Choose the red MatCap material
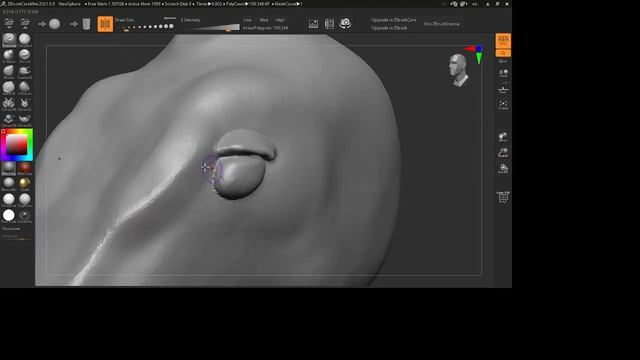The height and width of the screenshot is (360, 640). pyautogui.click(x=24, y=168)
